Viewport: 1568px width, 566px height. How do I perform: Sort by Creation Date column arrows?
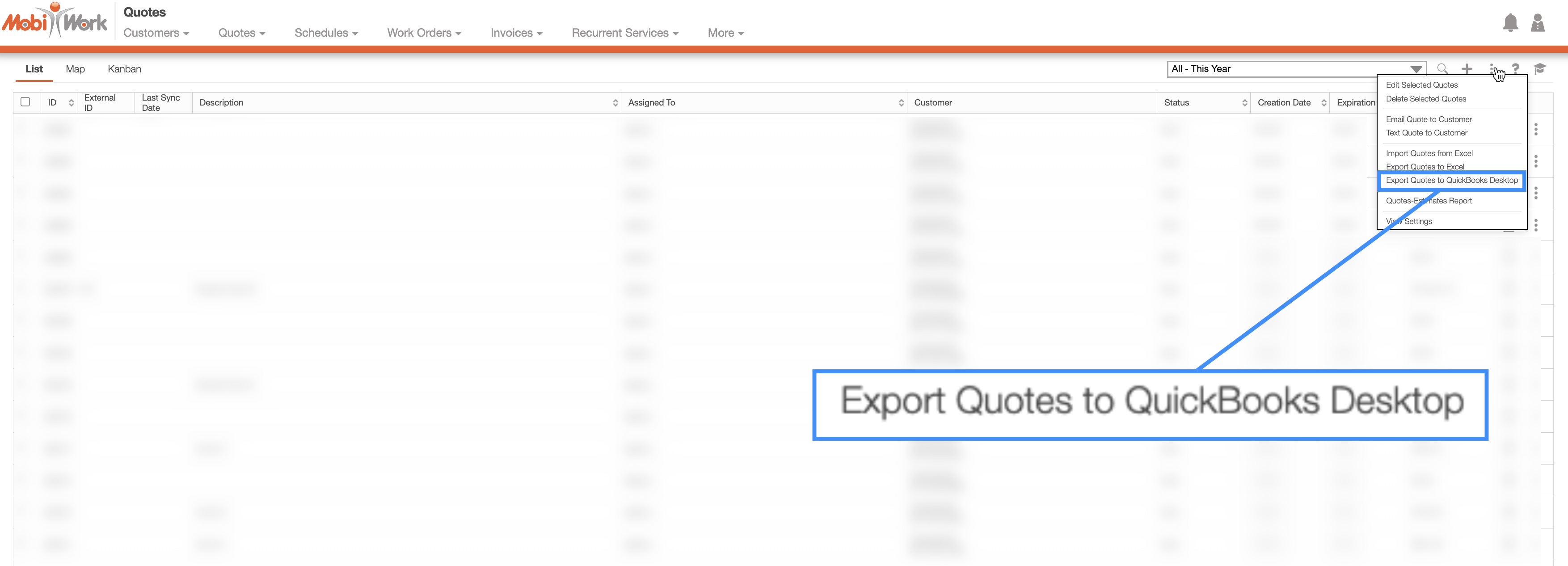[x=1324, y=103]
